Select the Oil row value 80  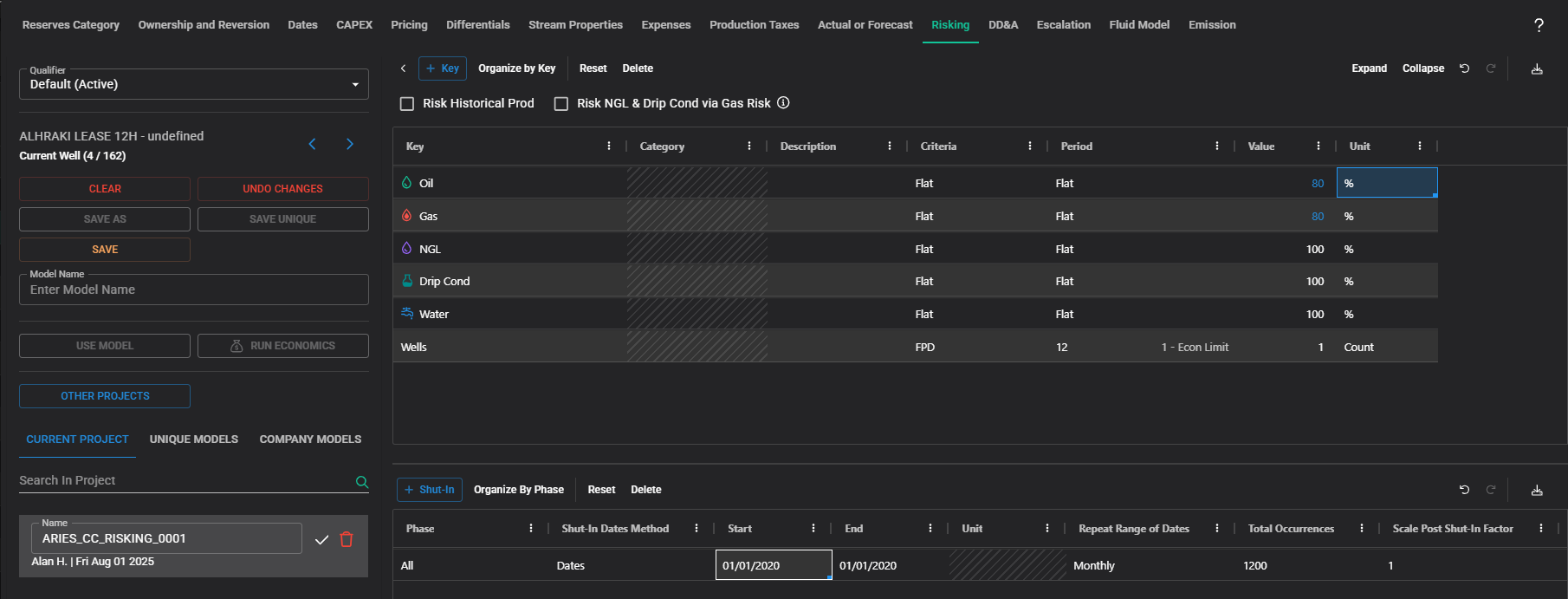1286,183
